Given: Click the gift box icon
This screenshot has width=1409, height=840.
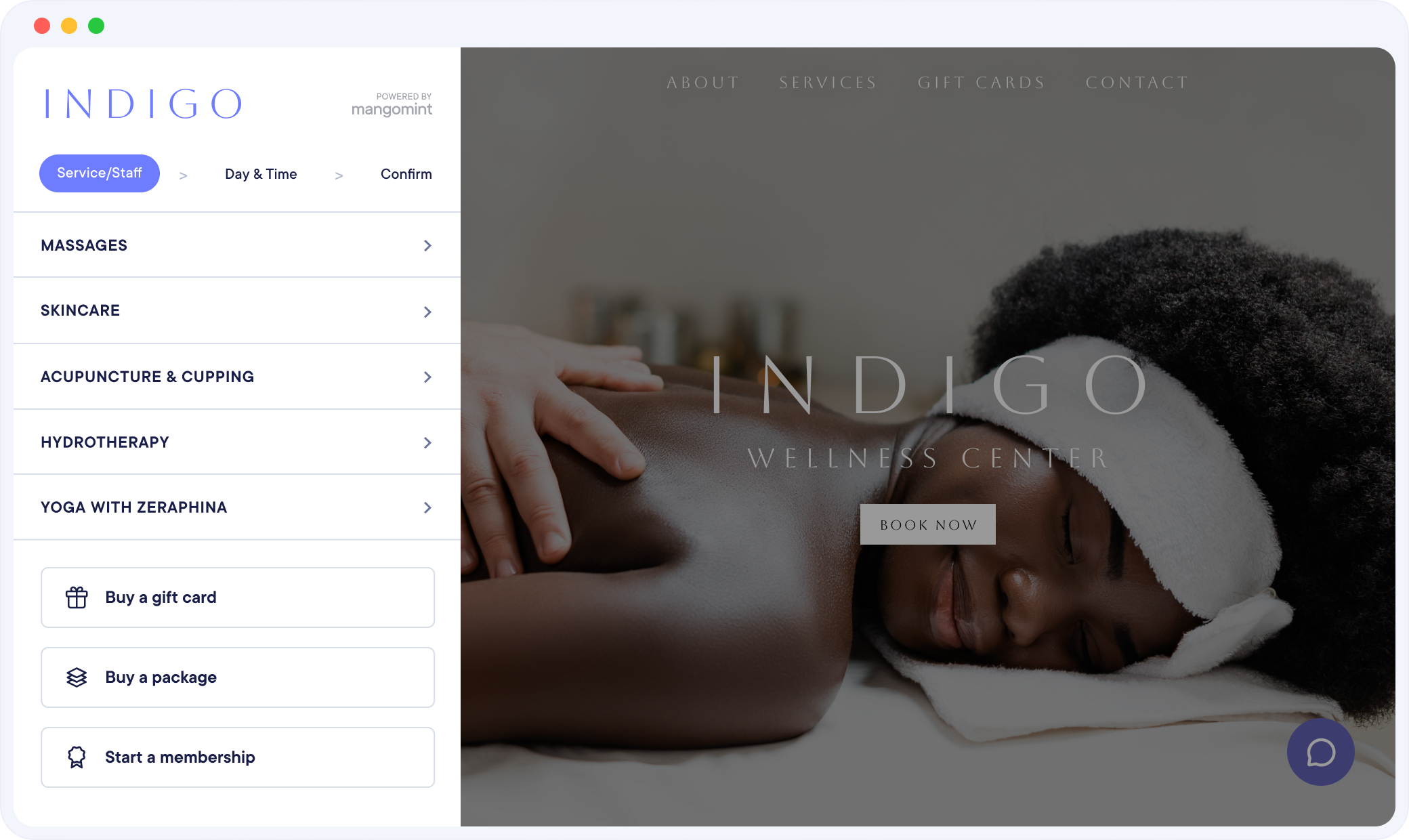Looking at the screenshot, I should pyautogui.click(x=77, y=597).
